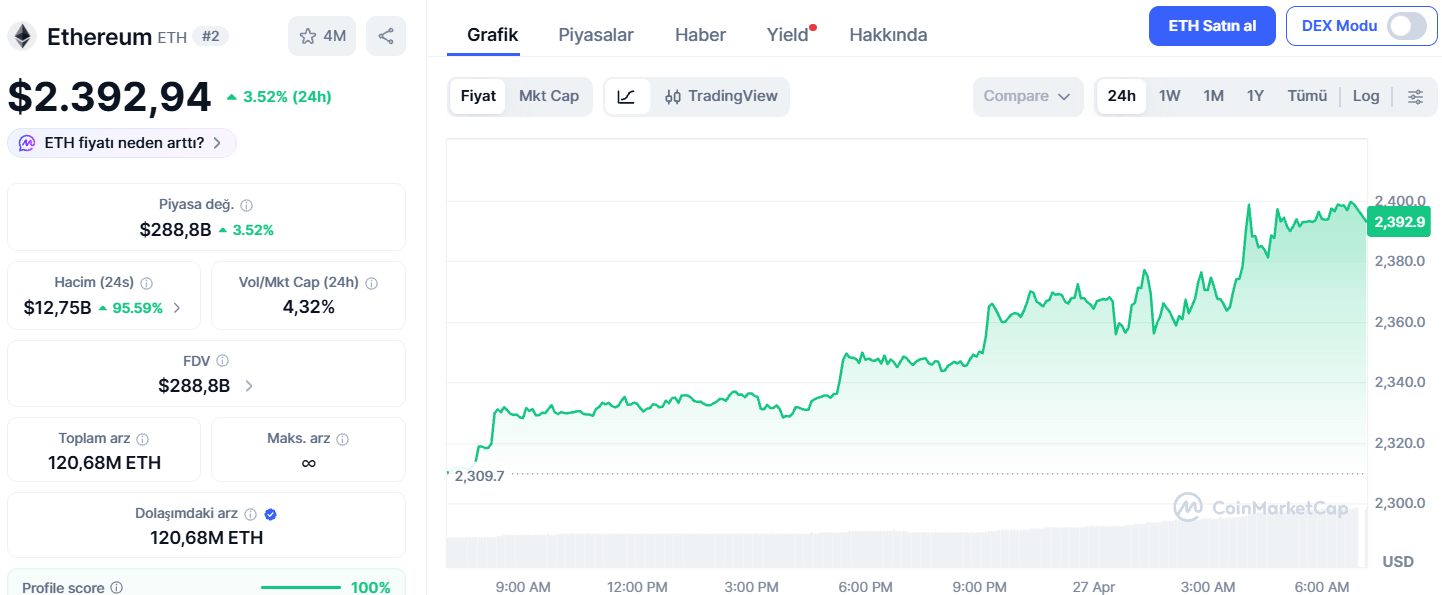Add Ethereum to watchlist with star button
The width and height of the screenshot is (1442, 595).
coord(322,36)
